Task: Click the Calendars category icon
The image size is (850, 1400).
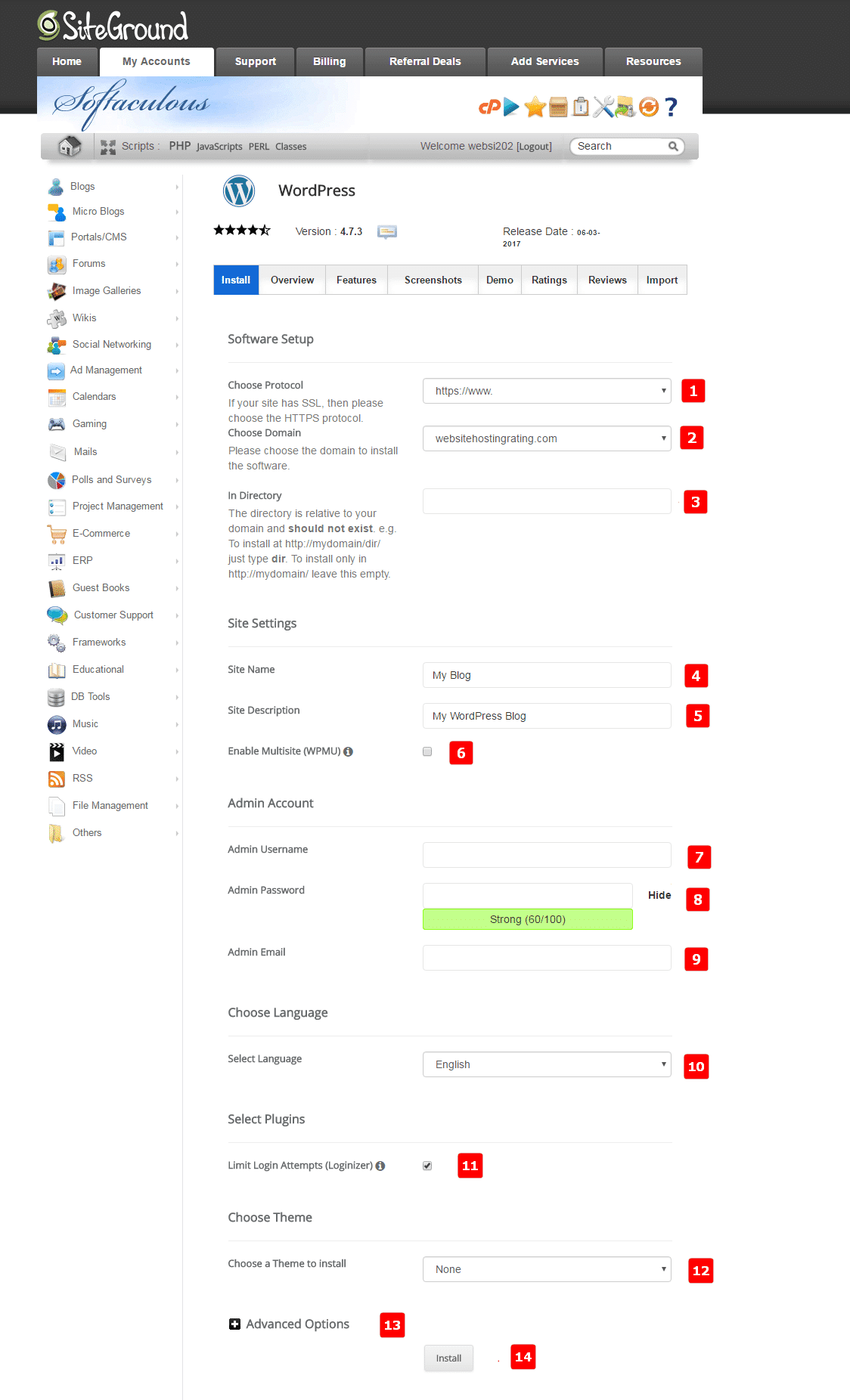Action: (57, 397)
